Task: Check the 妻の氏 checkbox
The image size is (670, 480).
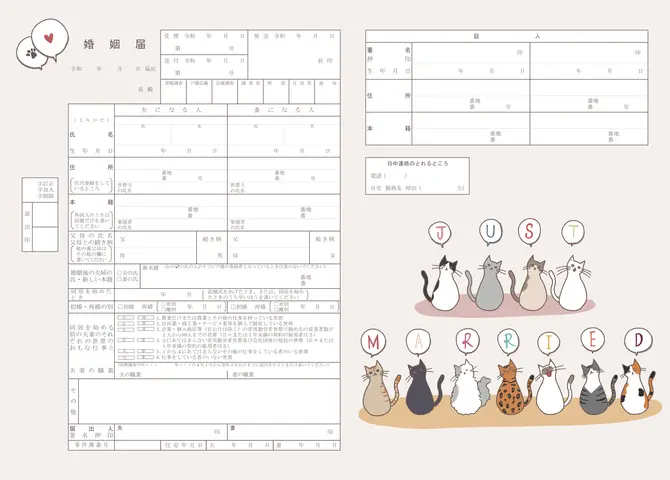Action: [120, 278]
